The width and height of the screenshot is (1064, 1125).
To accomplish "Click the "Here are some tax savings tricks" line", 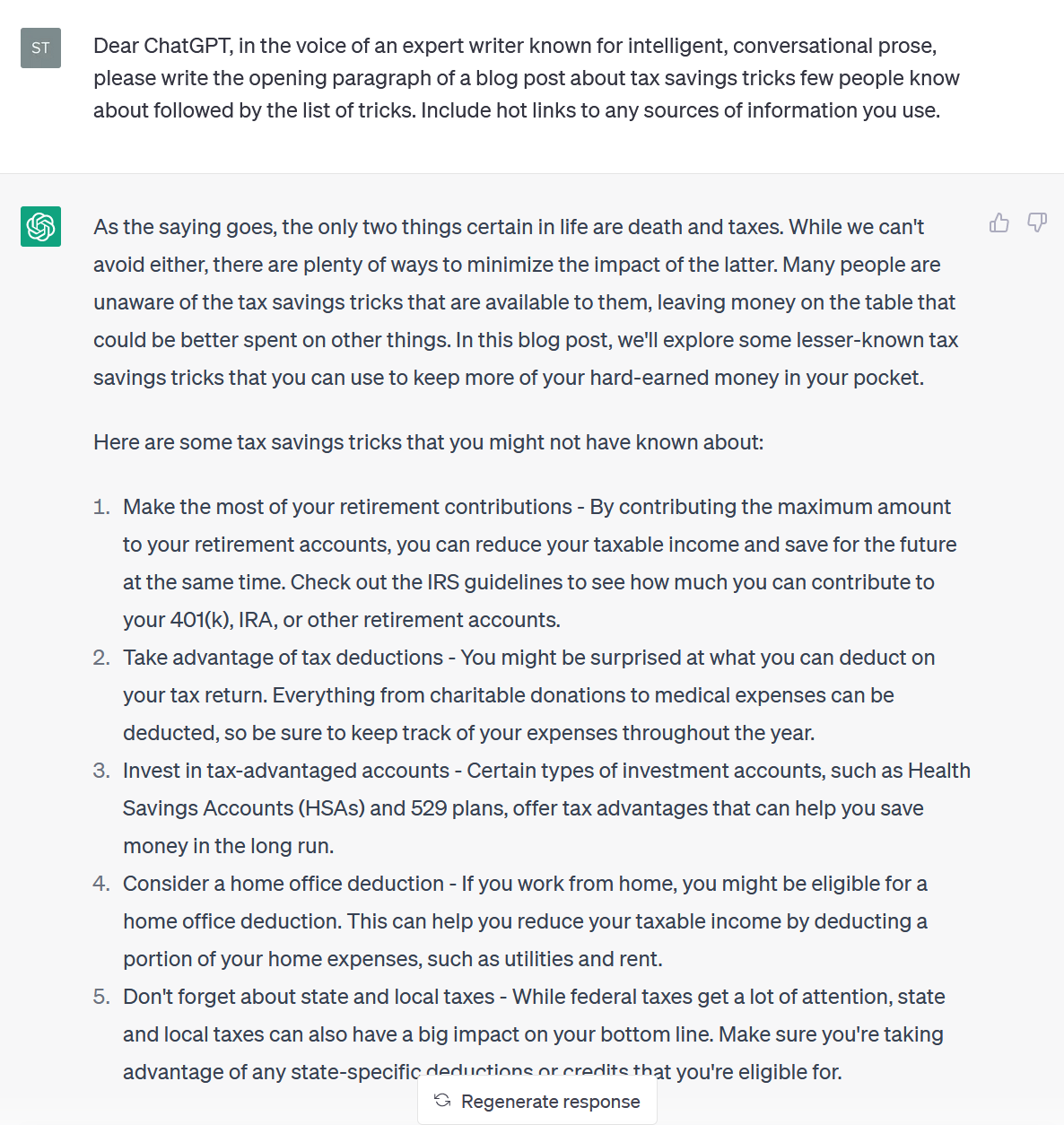I will pyautogui.click(x=428, y=442).
